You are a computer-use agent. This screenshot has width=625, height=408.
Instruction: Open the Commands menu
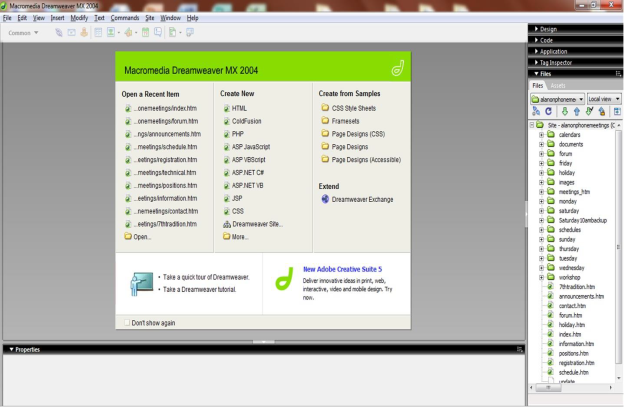click(125, 18)
